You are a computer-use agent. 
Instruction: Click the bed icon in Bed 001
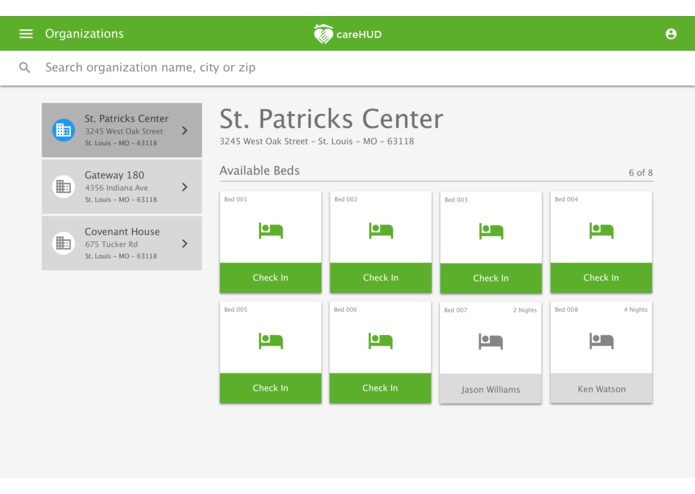tap(270, 231)
